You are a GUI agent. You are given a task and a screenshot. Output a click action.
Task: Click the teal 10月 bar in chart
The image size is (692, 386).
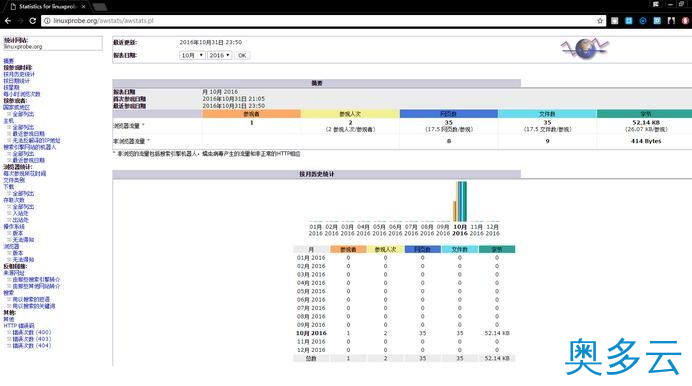[465, 201]
